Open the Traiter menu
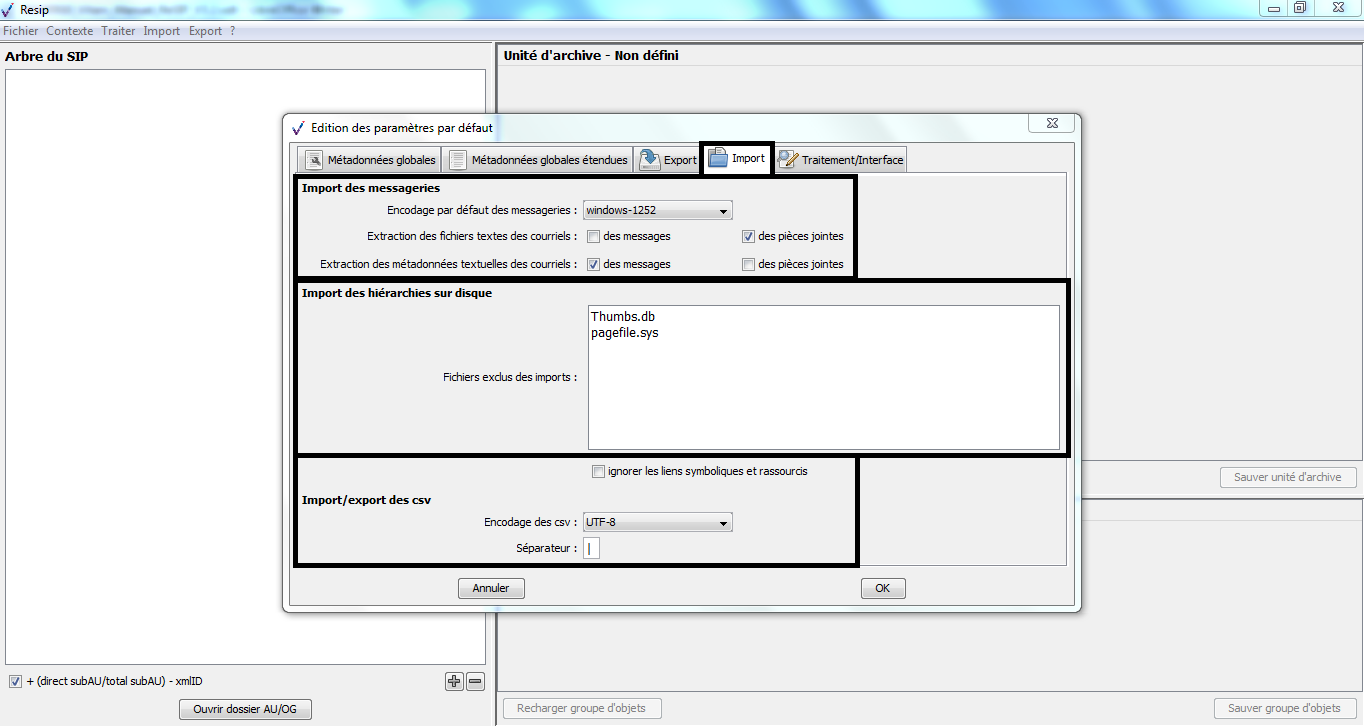 click(118, 31)
